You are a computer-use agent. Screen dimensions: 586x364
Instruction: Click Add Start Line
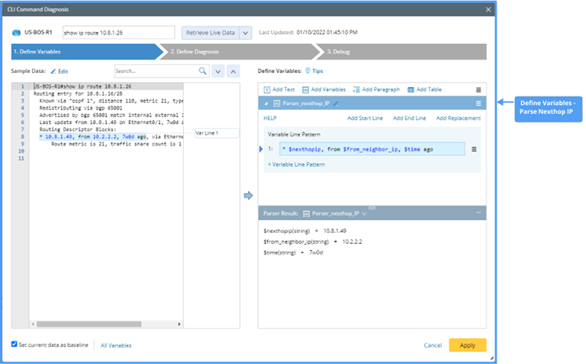[365, 118]
